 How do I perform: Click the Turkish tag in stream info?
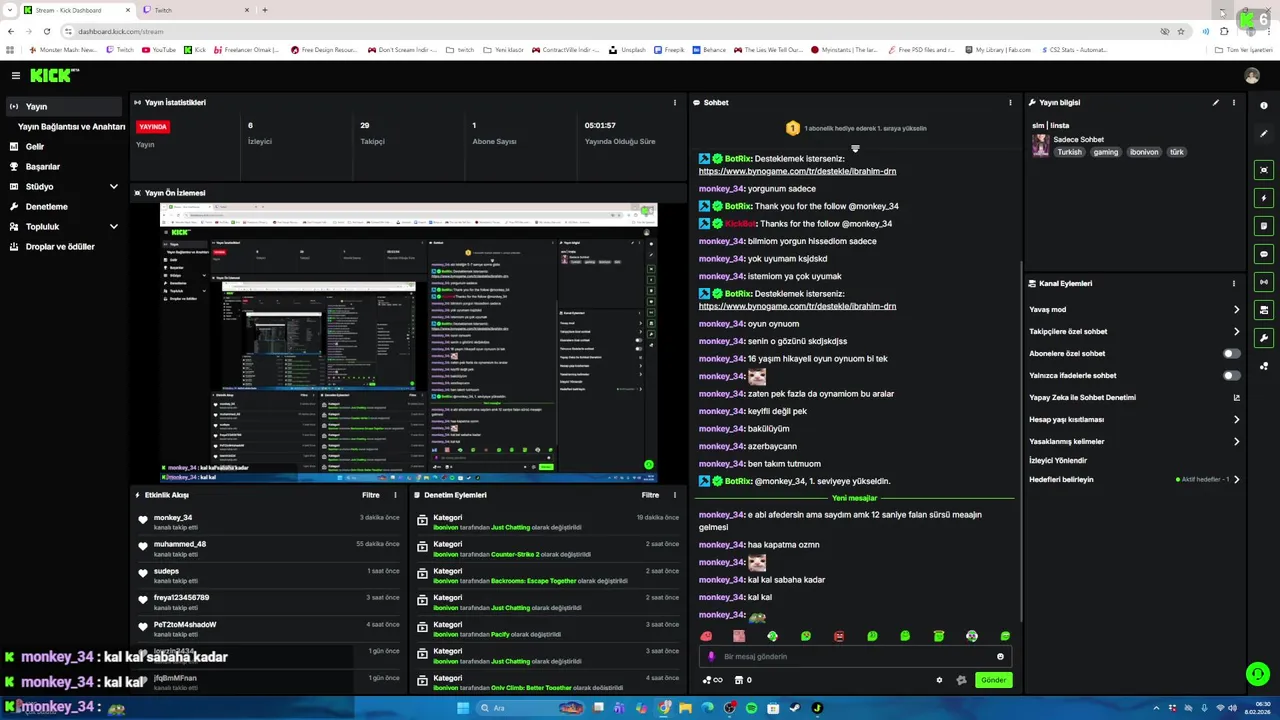tap(1070, 152)
